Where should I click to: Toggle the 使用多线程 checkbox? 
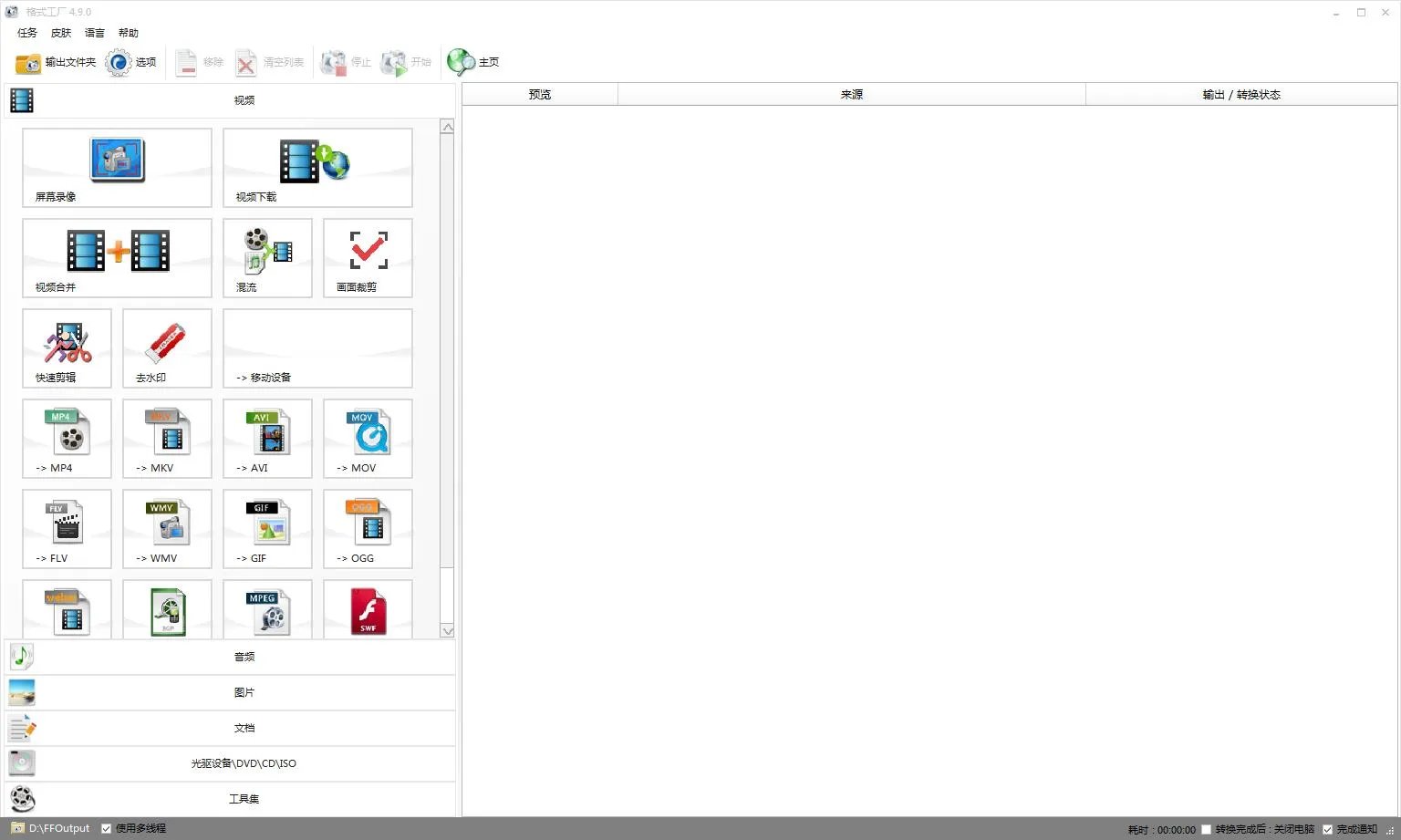pyautogui.click(x=107, y=829)
